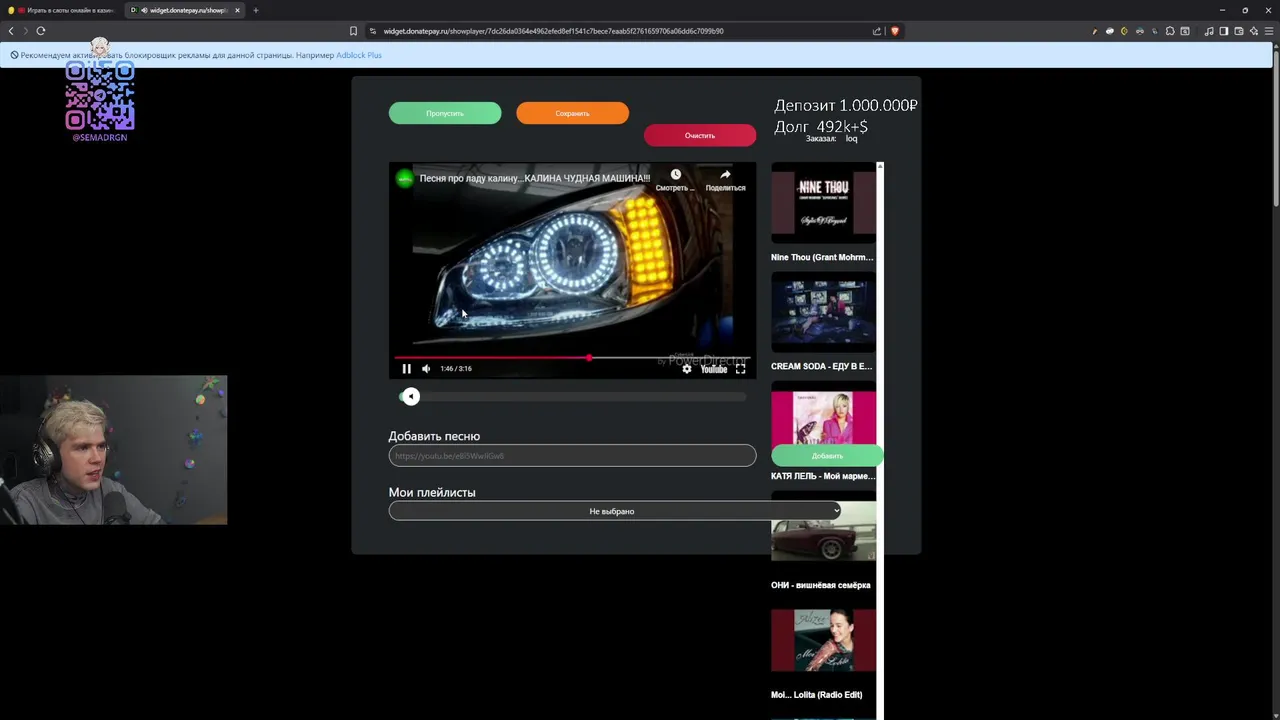
Task: Click the round volume slider handle
Action: click(411, 396)
